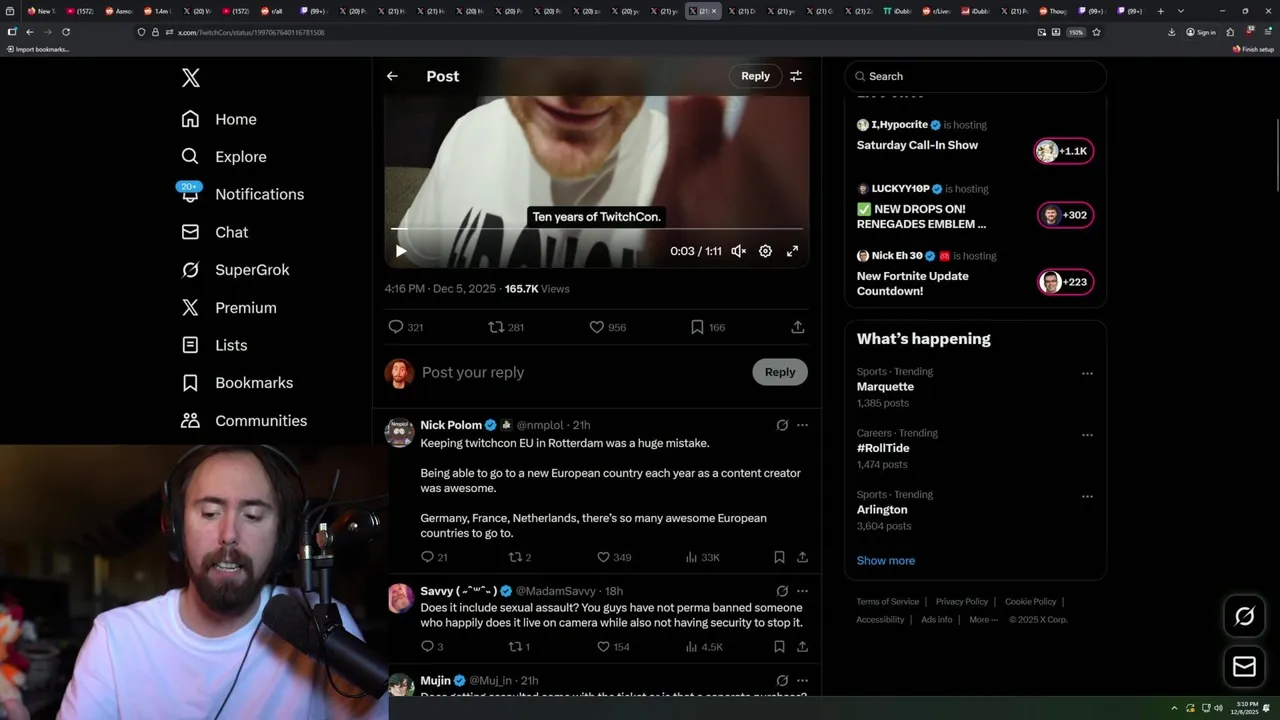1280x720 pixels.
Task: Open more options for #RollTide trend
Action: pyautogui.click(x=1087, y=435)
